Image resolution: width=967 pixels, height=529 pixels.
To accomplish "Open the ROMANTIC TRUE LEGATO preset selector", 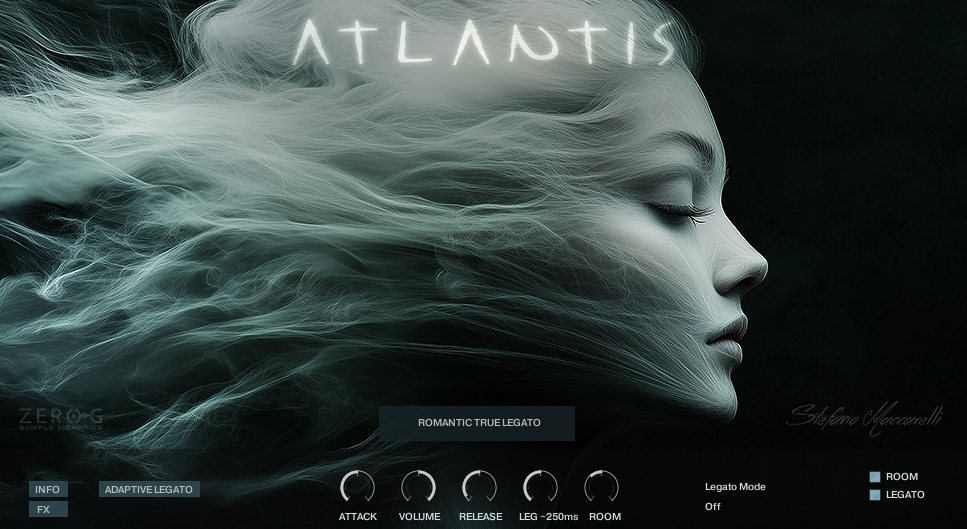I will [477, 423].
